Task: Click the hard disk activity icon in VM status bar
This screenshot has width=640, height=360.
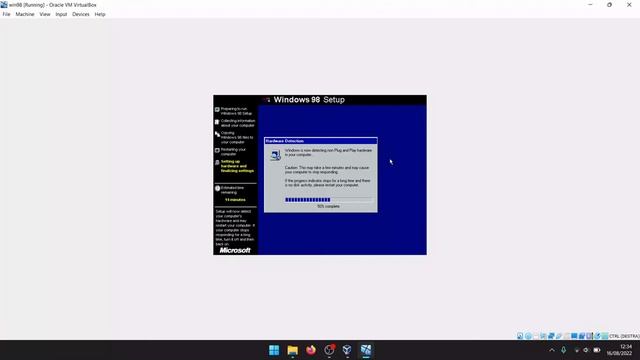Action: tap(520, 336)
